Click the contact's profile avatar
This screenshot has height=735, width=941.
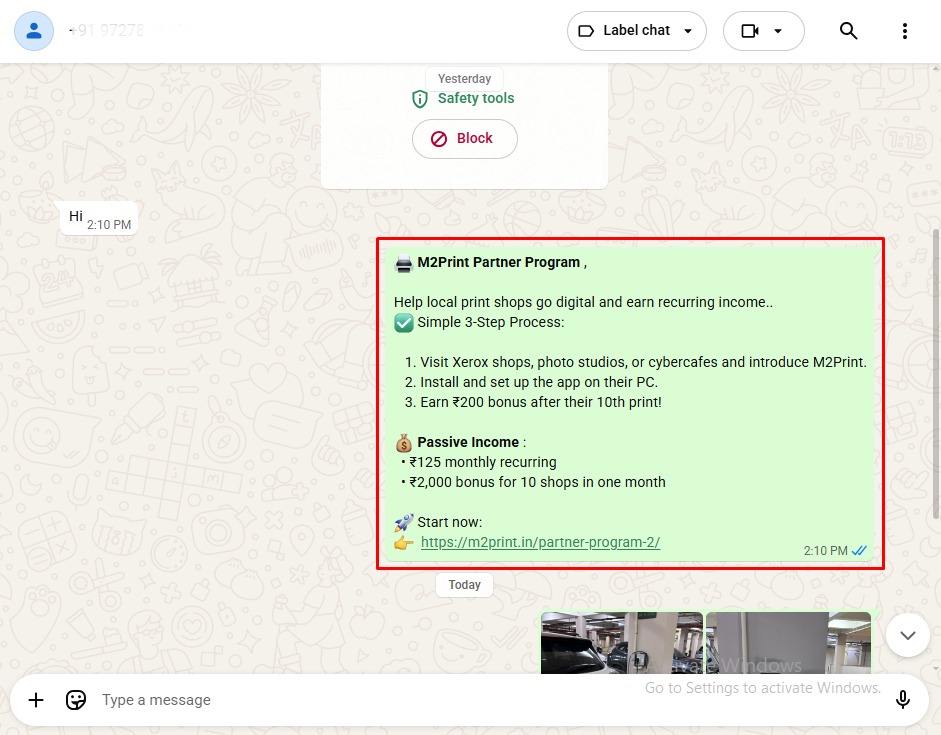[x=33, y=31]
